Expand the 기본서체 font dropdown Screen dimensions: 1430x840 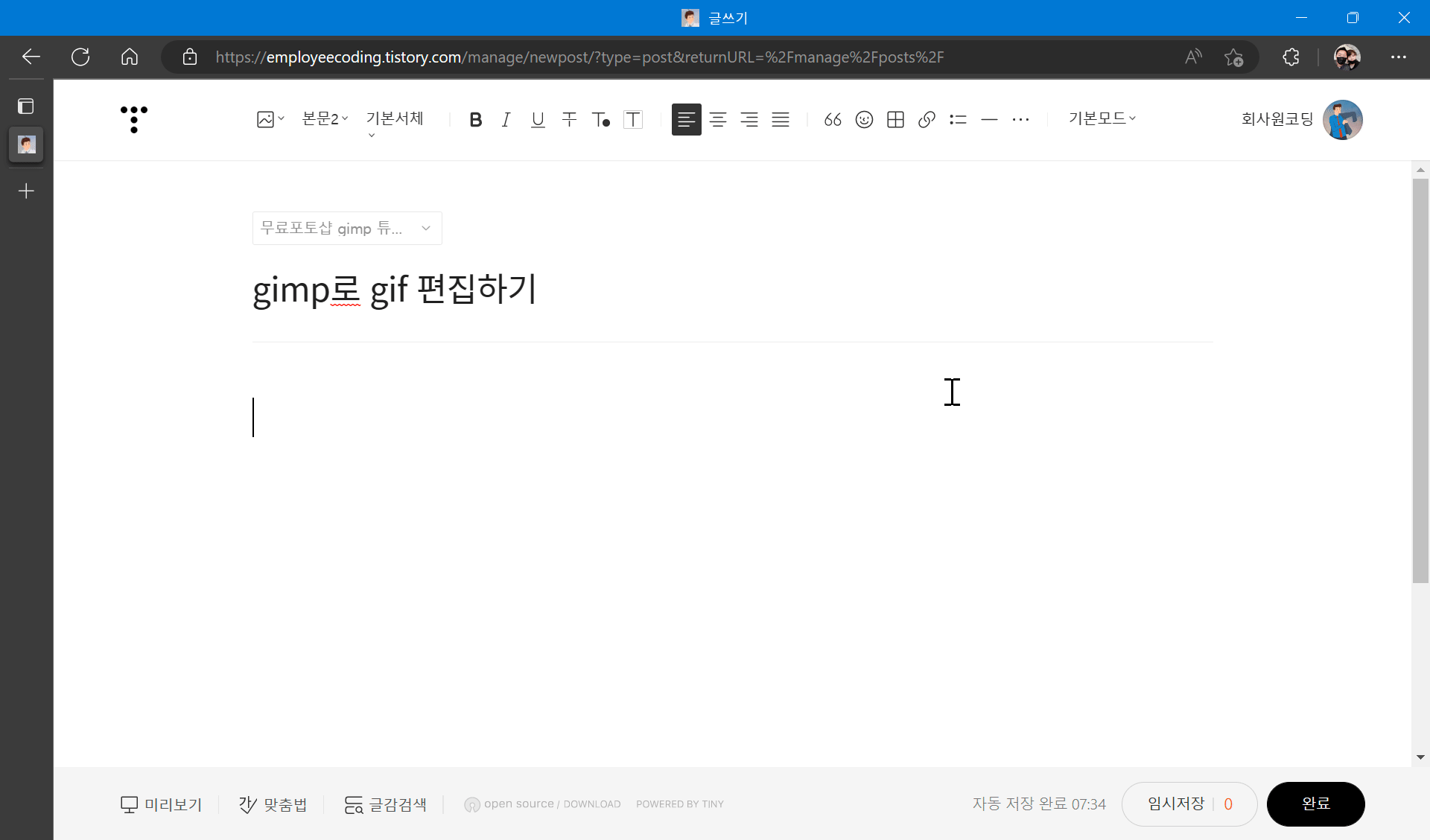coord(395,118)
